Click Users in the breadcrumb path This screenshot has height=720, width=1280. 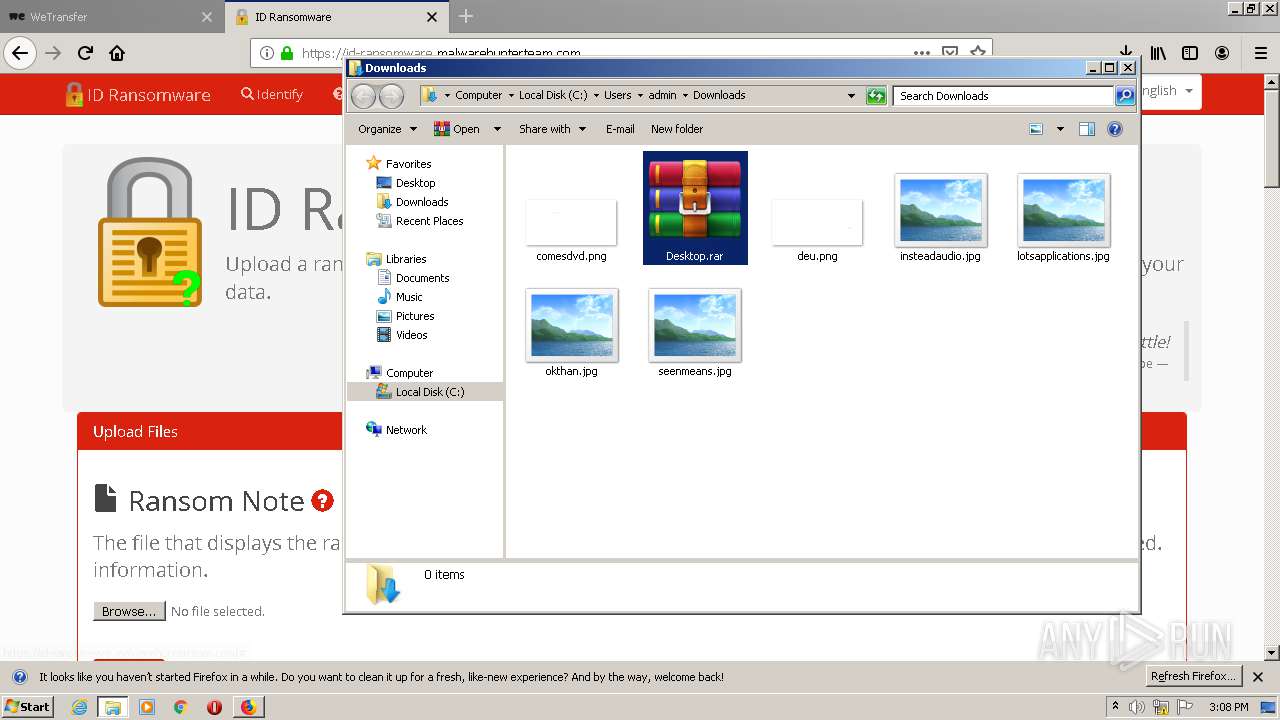(x=617, y=95)
